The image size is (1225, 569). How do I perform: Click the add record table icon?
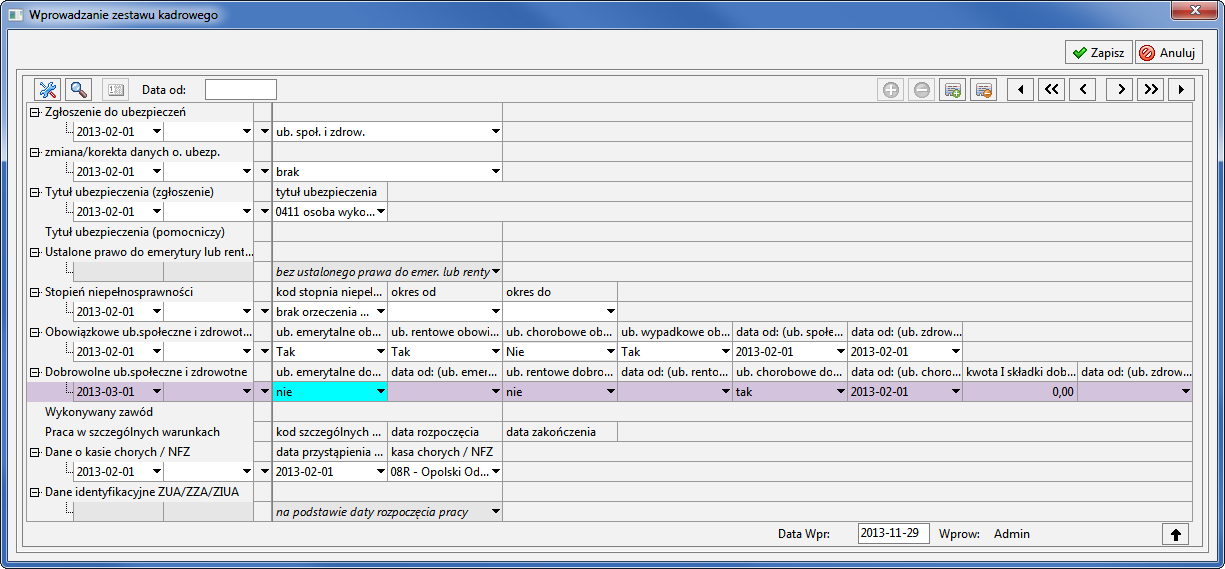[x=953, y=90]
